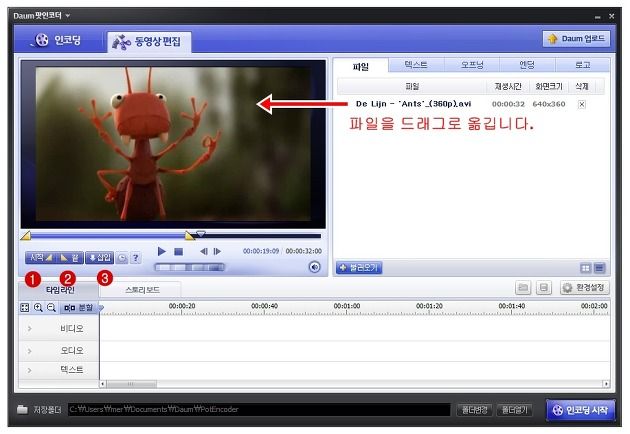Click the 폴더변경 change folder button

475,410
